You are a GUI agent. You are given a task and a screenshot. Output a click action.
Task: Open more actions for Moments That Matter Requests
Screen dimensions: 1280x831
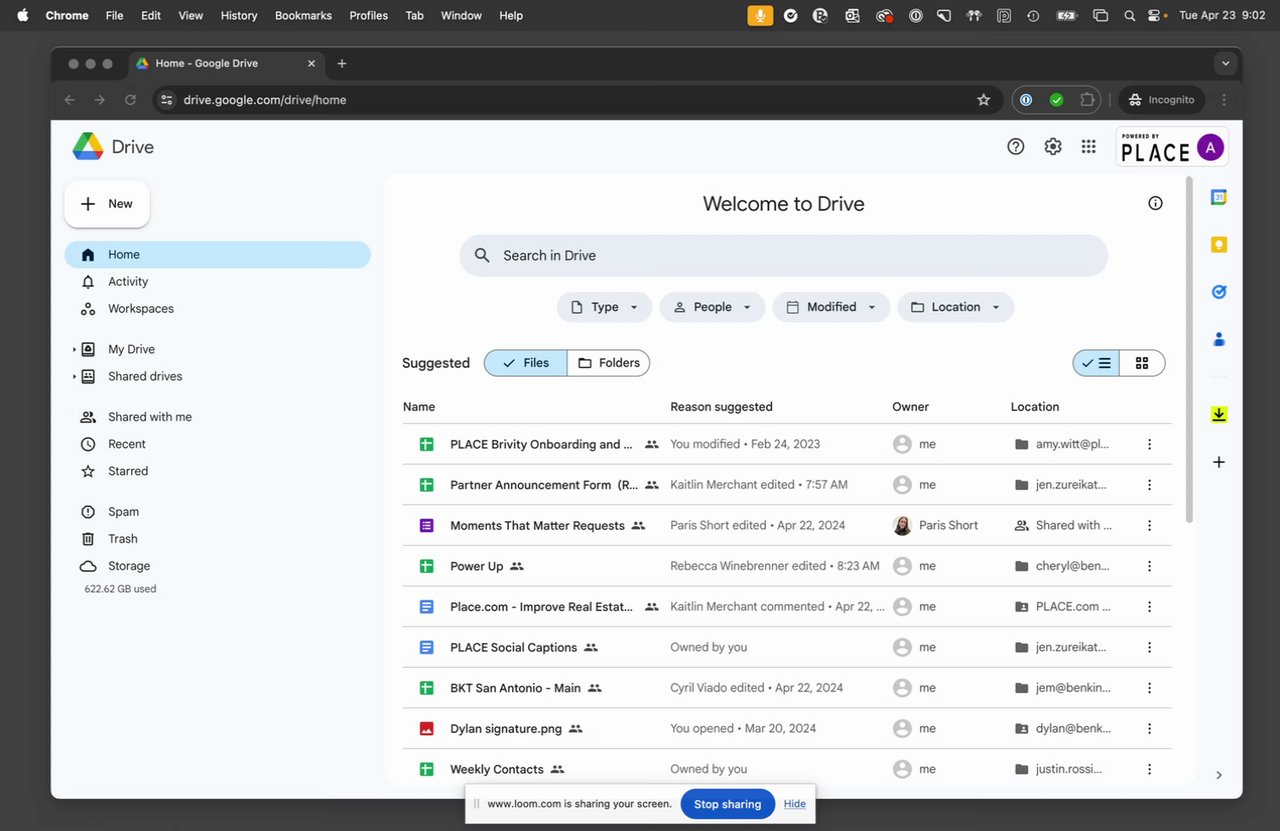coord(1150,525)
